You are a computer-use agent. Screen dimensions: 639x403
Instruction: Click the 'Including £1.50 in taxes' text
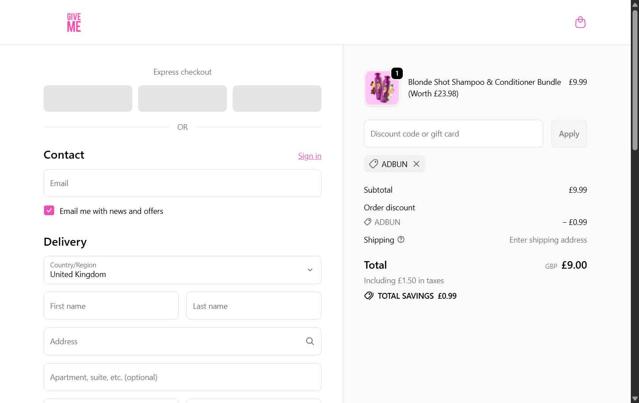pyautogui.click(x=404, y=280)
